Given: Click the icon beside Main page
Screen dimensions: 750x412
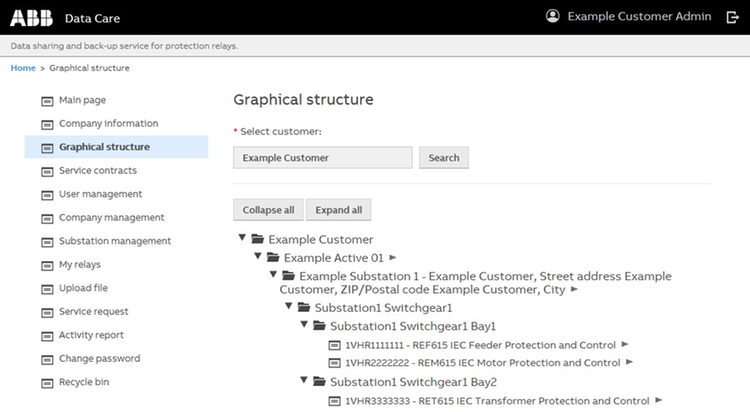Looking at the screenshot, I should (47, 101).
